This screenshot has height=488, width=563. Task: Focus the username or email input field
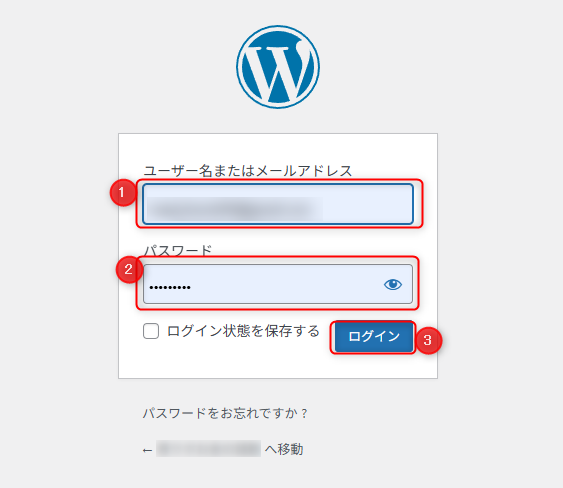tap(278, 204)
